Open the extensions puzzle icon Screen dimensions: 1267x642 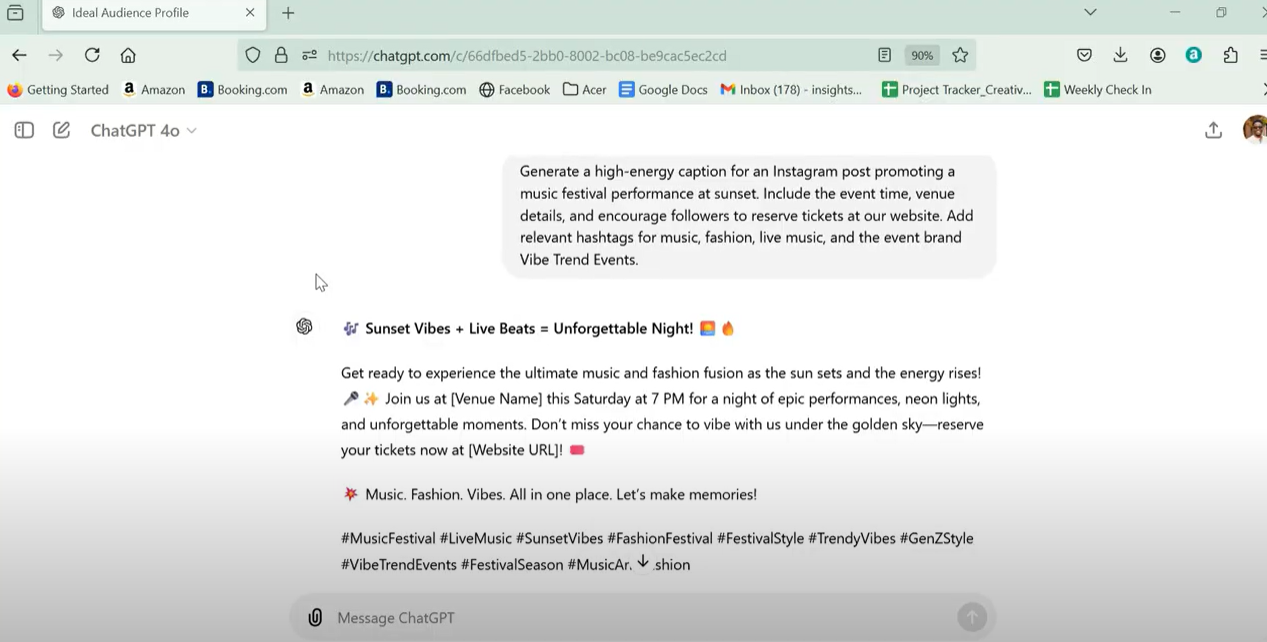(x=1230, y=55)
